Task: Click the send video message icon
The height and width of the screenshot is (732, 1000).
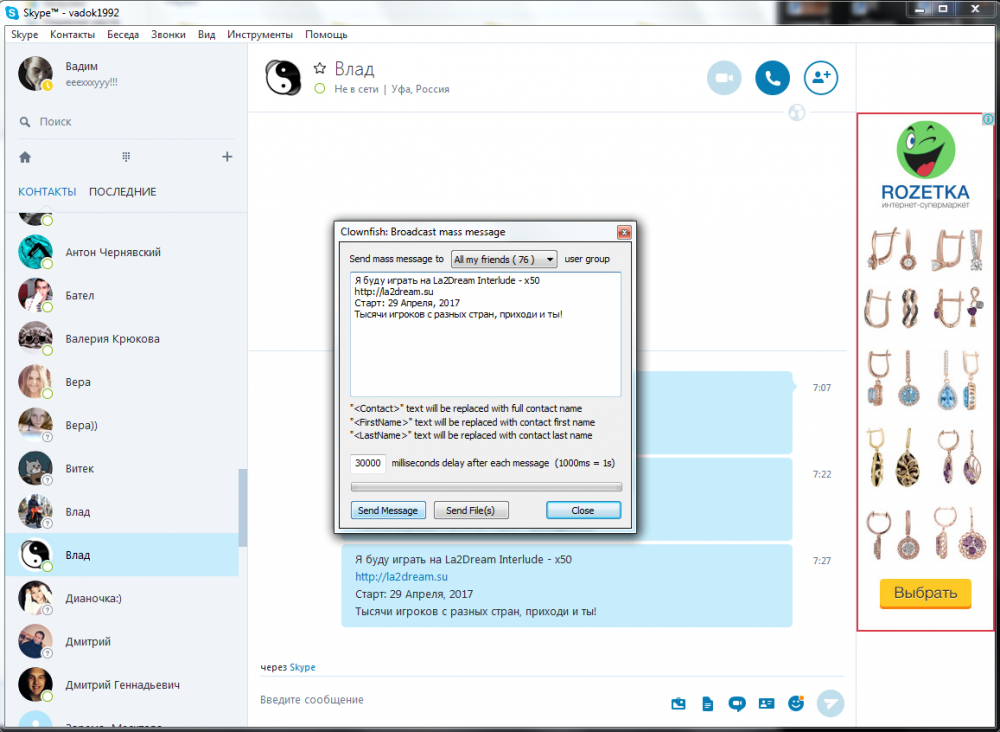Action: (737, 703)
